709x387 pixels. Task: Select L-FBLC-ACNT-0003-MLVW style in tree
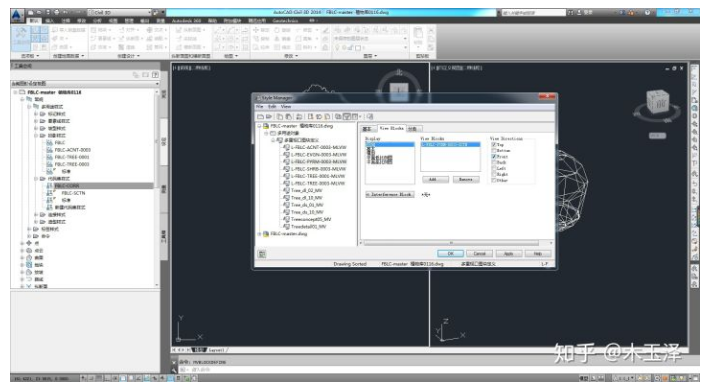tap(318, 147)
